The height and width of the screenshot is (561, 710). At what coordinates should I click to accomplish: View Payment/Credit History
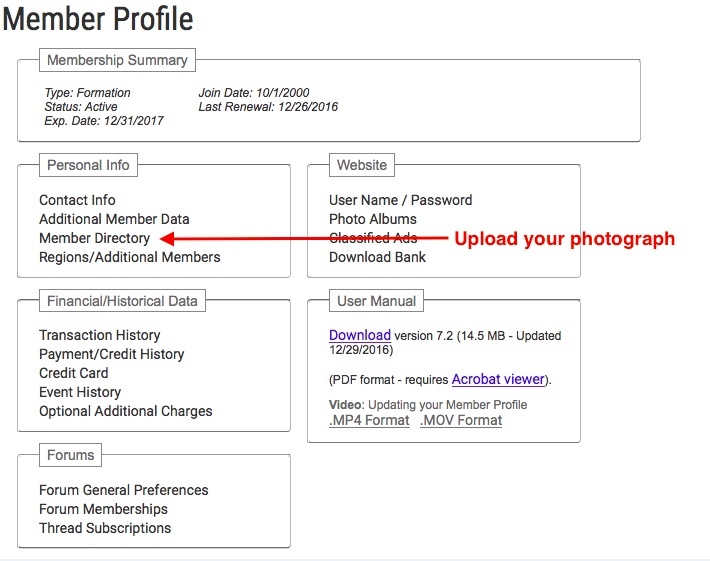[x=111, y=354]
